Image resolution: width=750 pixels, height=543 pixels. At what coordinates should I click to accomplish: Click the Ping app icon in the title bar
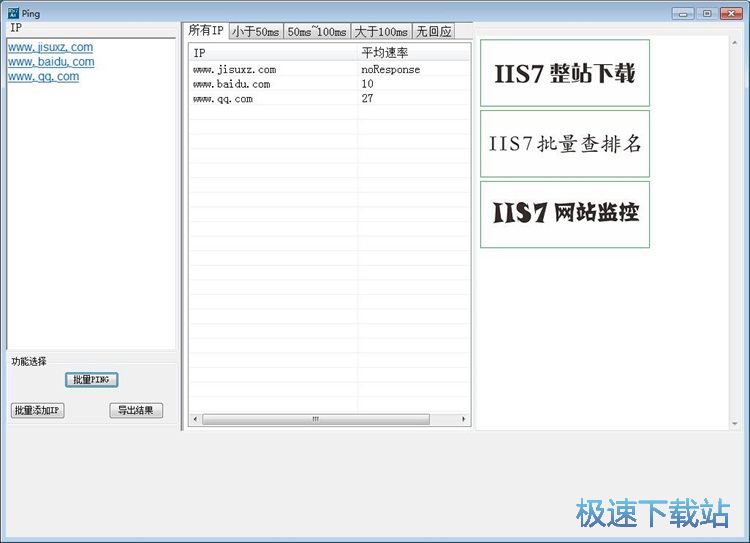click(x=13, y=13)
